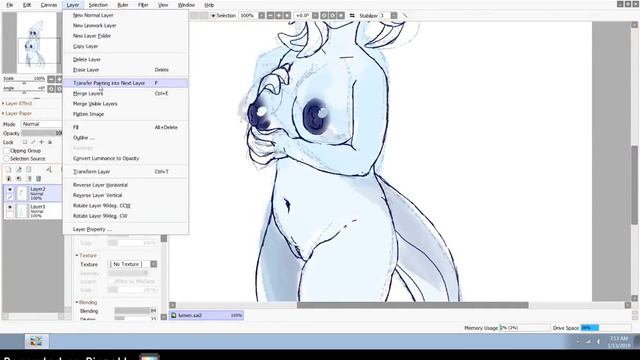The image size is (640, 360).
Task: Click the network icon in system tray
Action: tap(588, 341)
